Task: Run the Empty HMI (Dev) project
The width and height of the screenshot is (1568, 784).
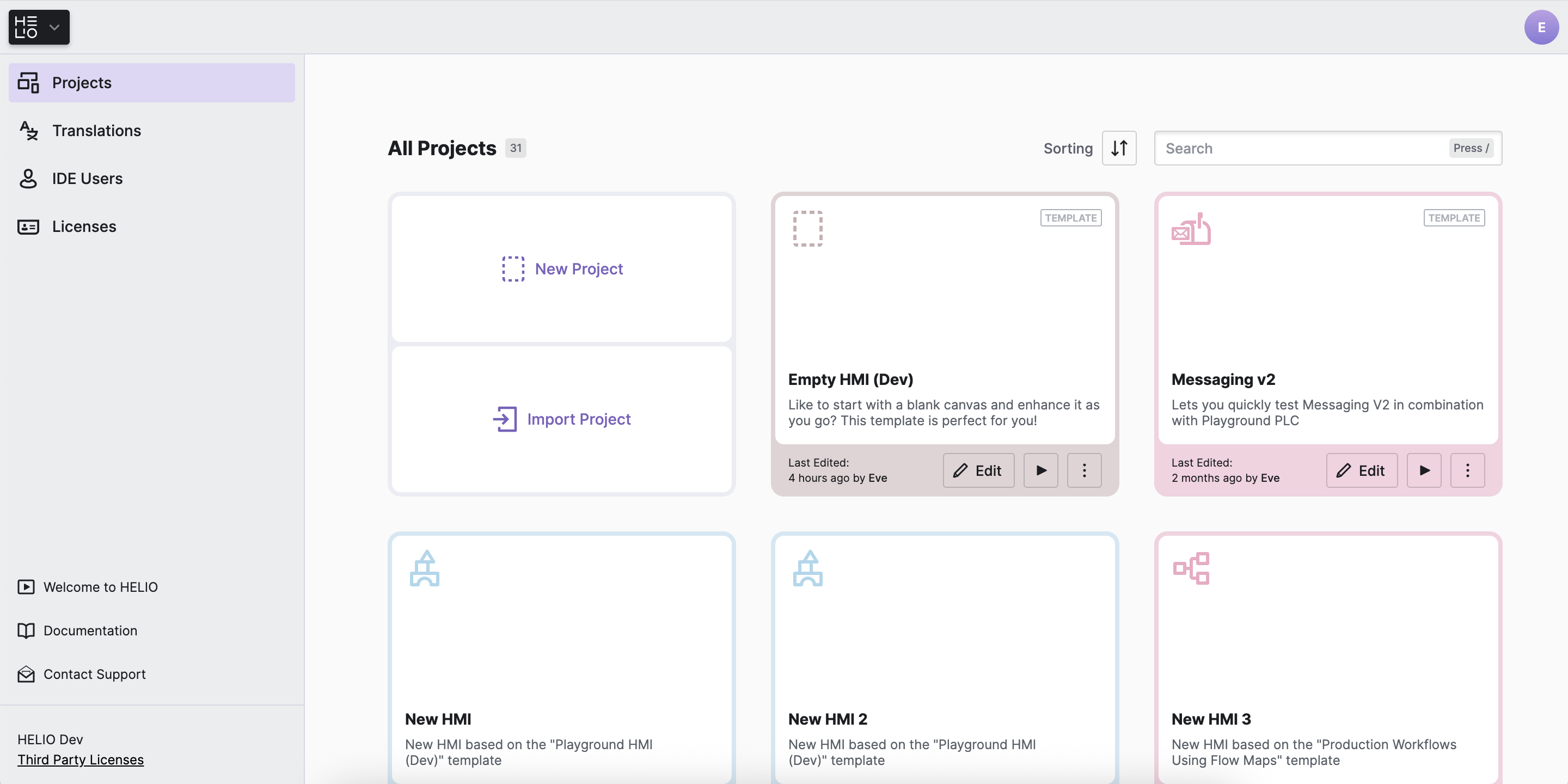Action: (x=1040, y=470)
